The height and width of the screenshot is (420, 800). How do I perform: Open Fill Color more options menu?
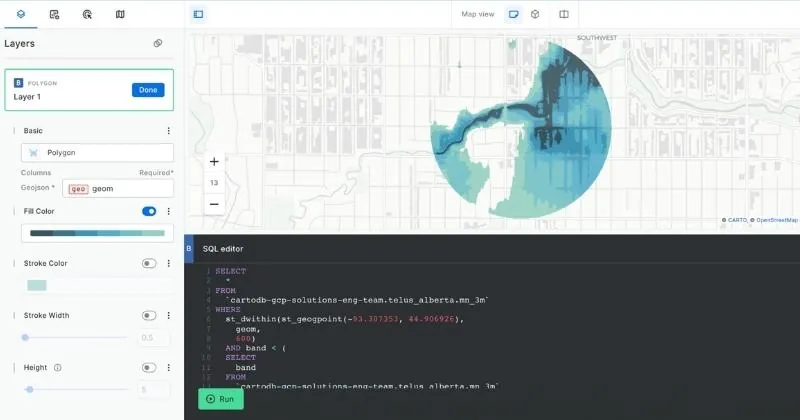168,211
